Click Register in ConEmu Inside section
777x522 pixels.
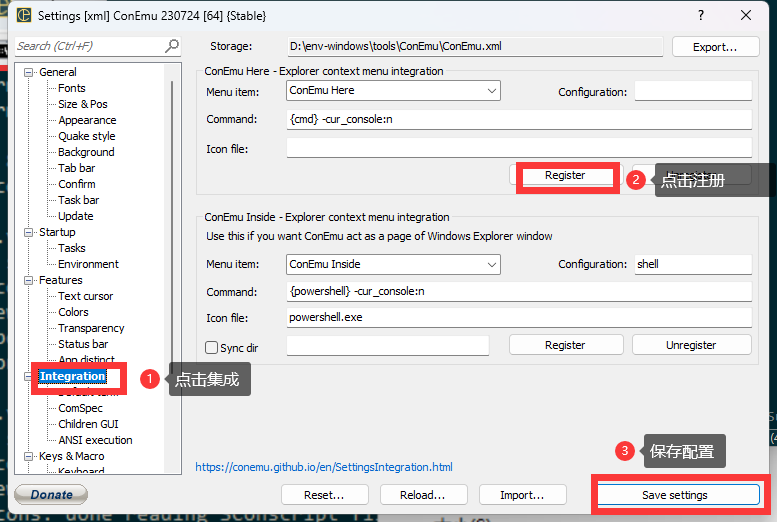[x=566, y=345]
